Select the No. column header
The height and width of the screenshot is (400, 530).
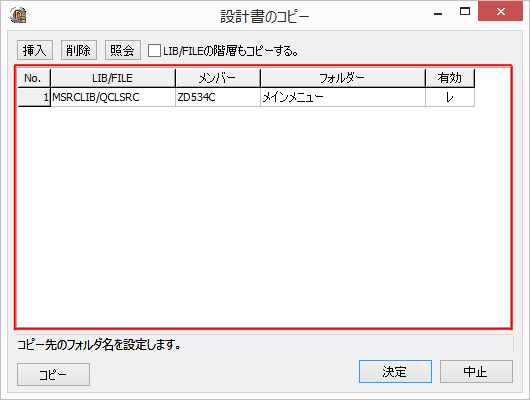pyautogui.click(x=34, y=78)
